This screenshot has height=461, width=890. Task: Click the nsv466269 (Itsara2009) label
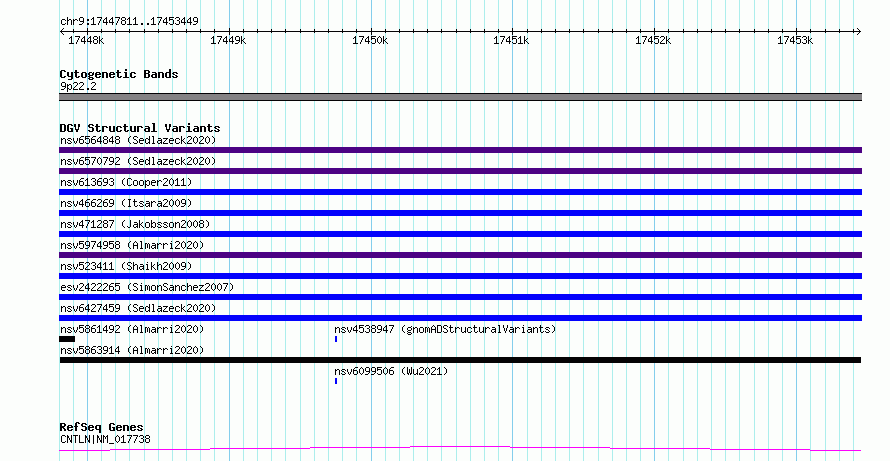[x=126, y=203]
